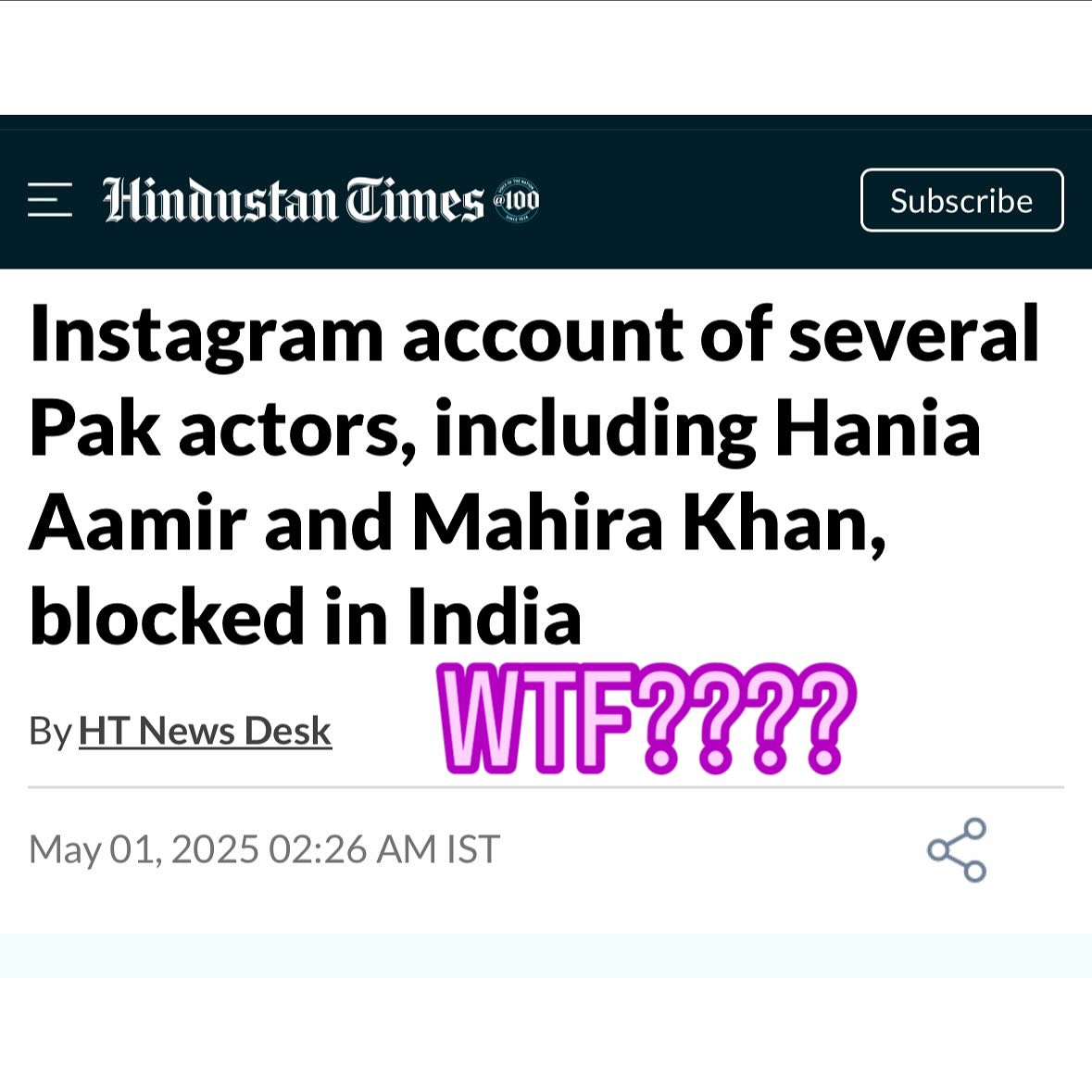Click the May 01, 2025 date
Viewport: 1092px width, 1092px height.
(x=144, y=849)
